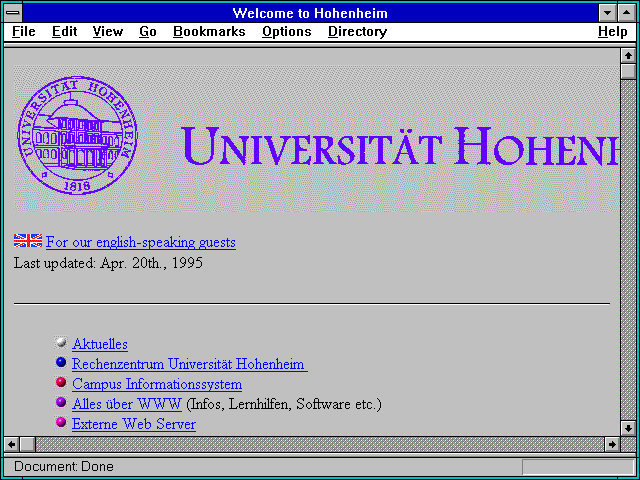Open the Externe Web Server link
The image size is (640, 480).
pos(134,424)
